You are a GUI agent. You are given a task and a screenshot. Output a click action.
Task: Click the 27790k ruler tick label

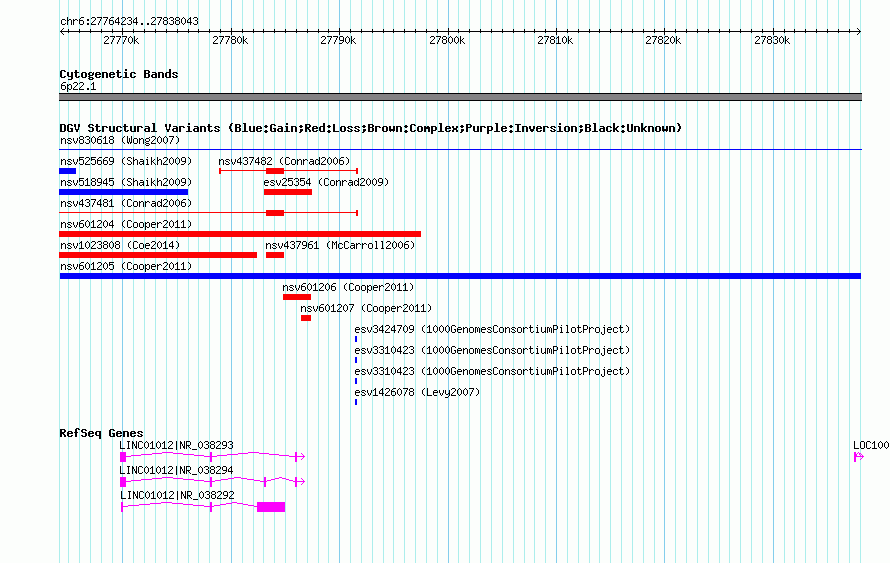[x=338, y=40]
